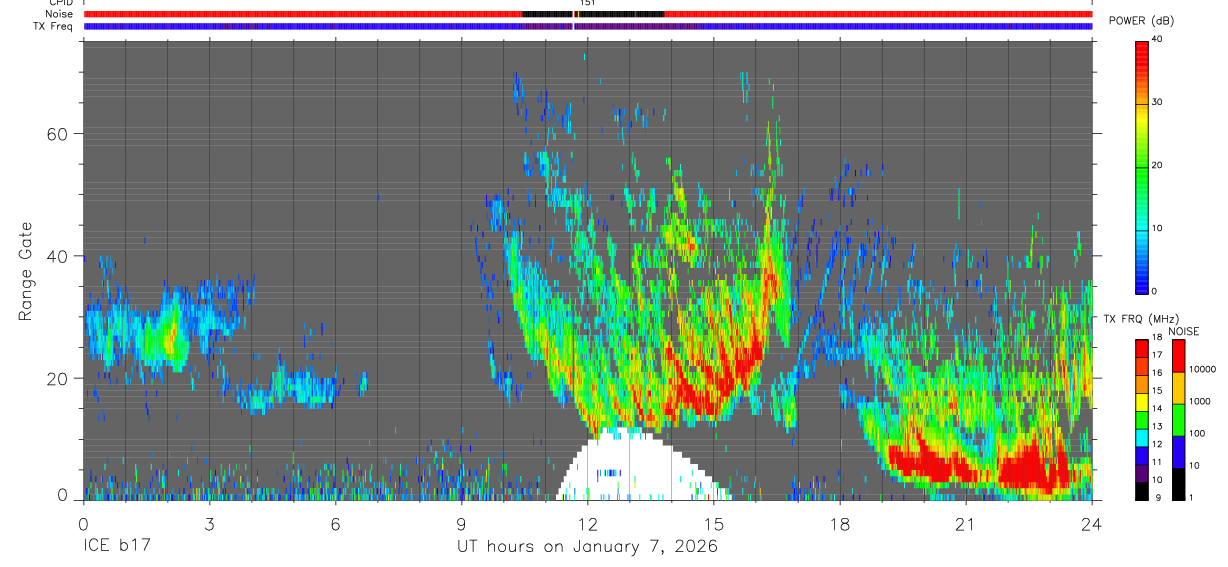Click the 3 tick on UT hours axis
1228x567 pixels.
210,523
